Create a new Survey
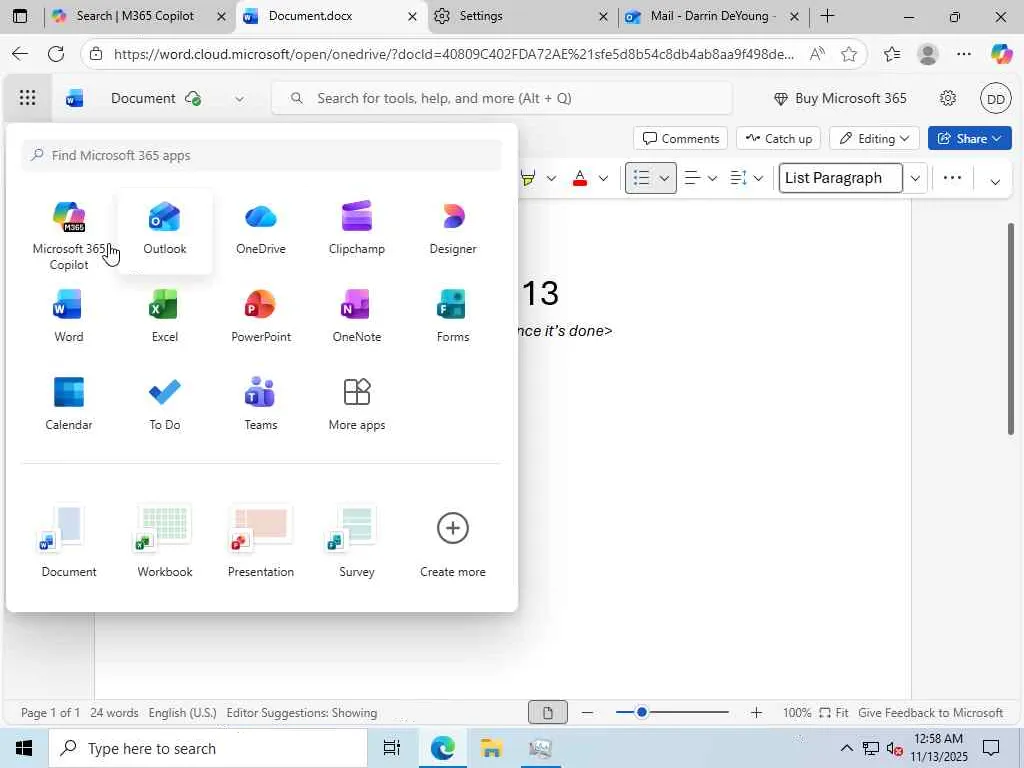Viewport: 1024px width, 768px height. coord(357,542)
